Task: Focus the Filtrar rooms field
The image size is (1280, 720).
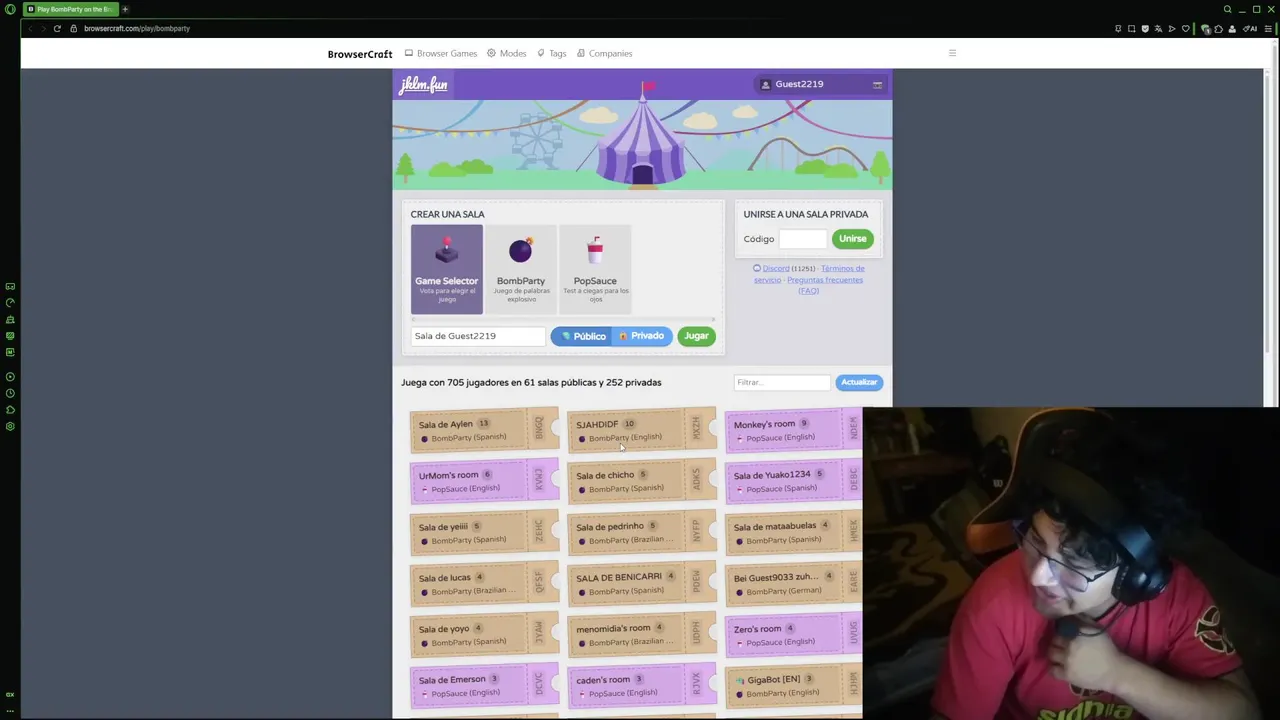Action: coord(782,382)
